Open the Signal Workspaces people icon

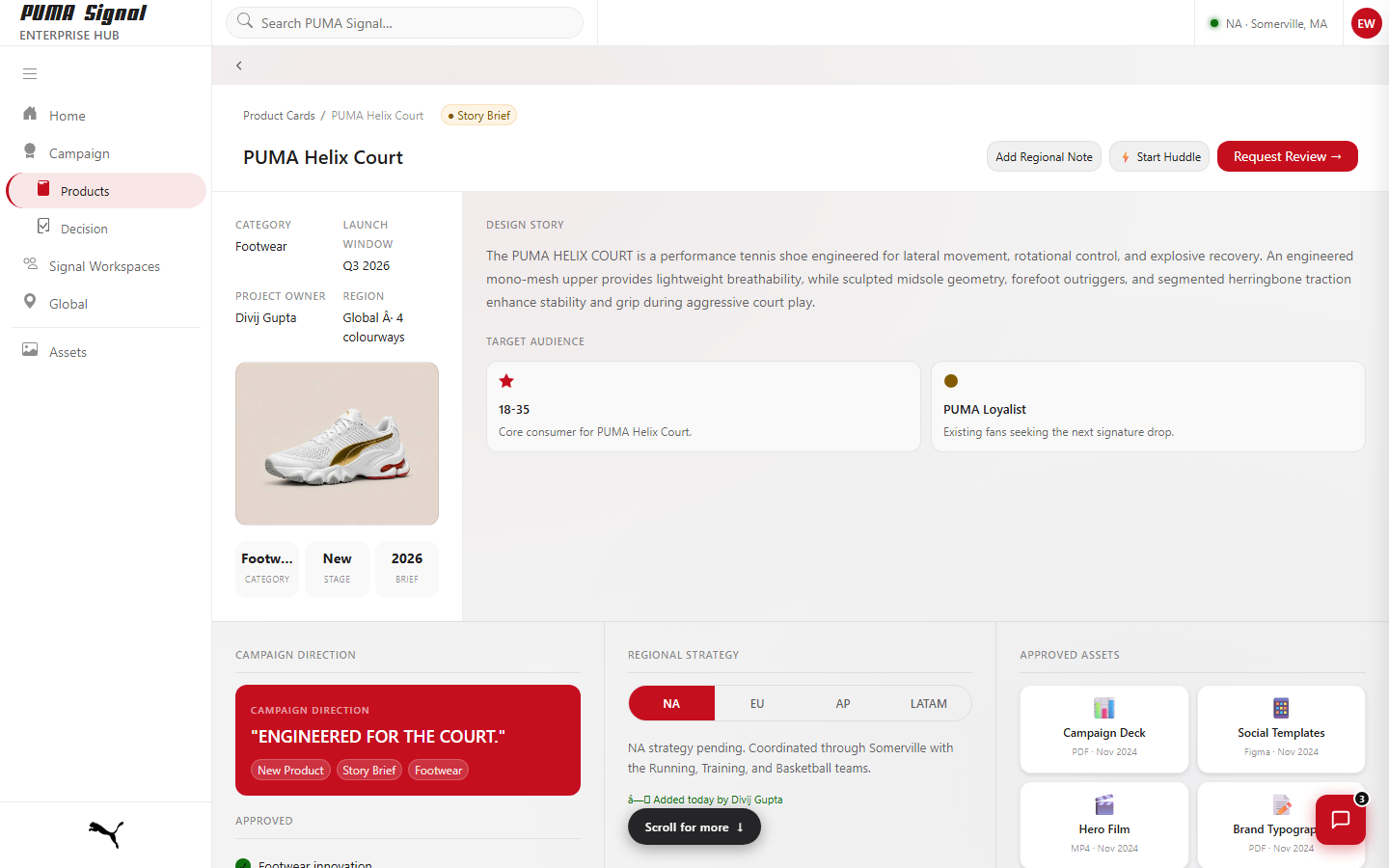[x=30, y=264]
